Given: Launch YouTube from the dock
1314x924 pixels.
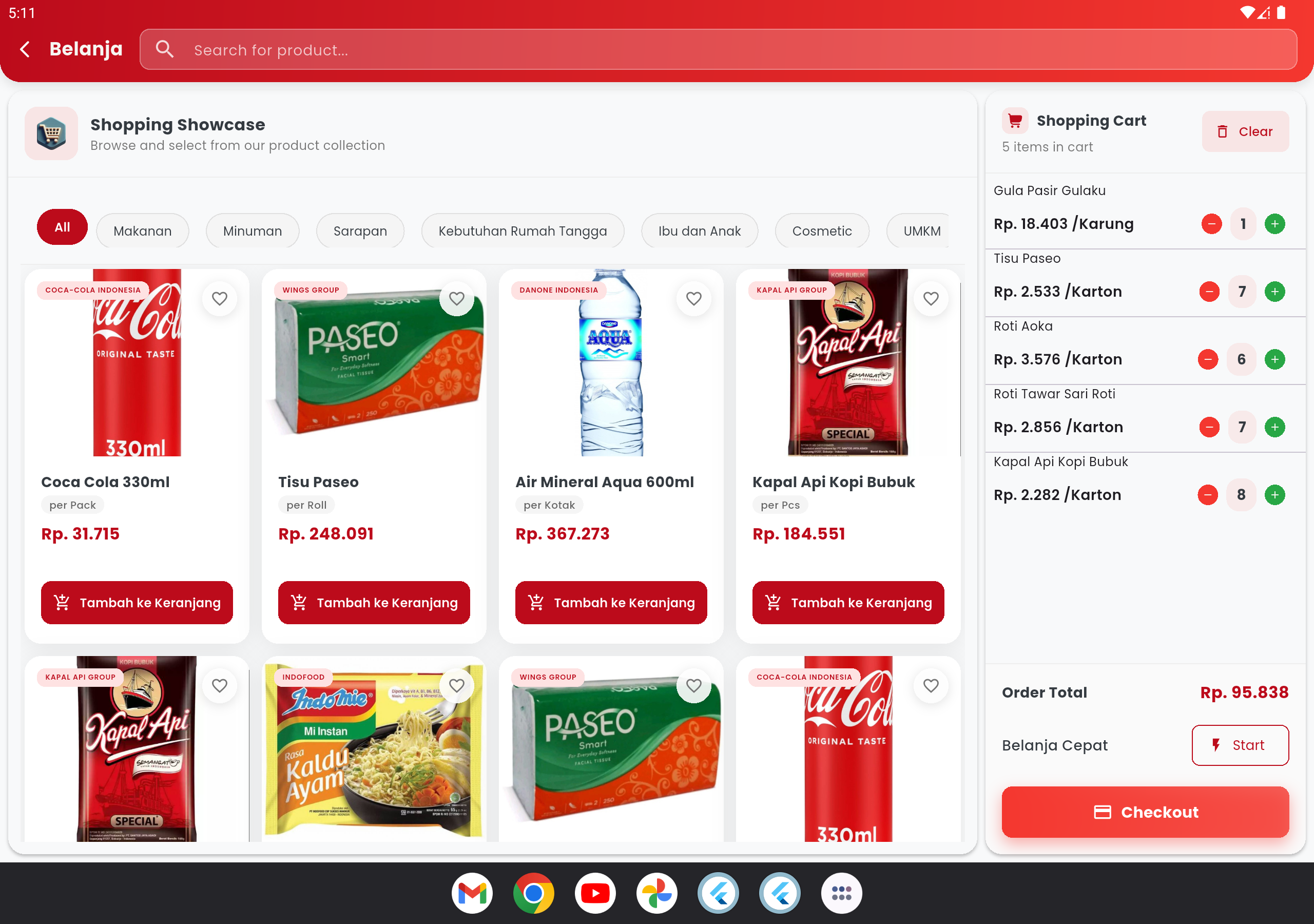Looking at the screenshot, I should point(595,893).
